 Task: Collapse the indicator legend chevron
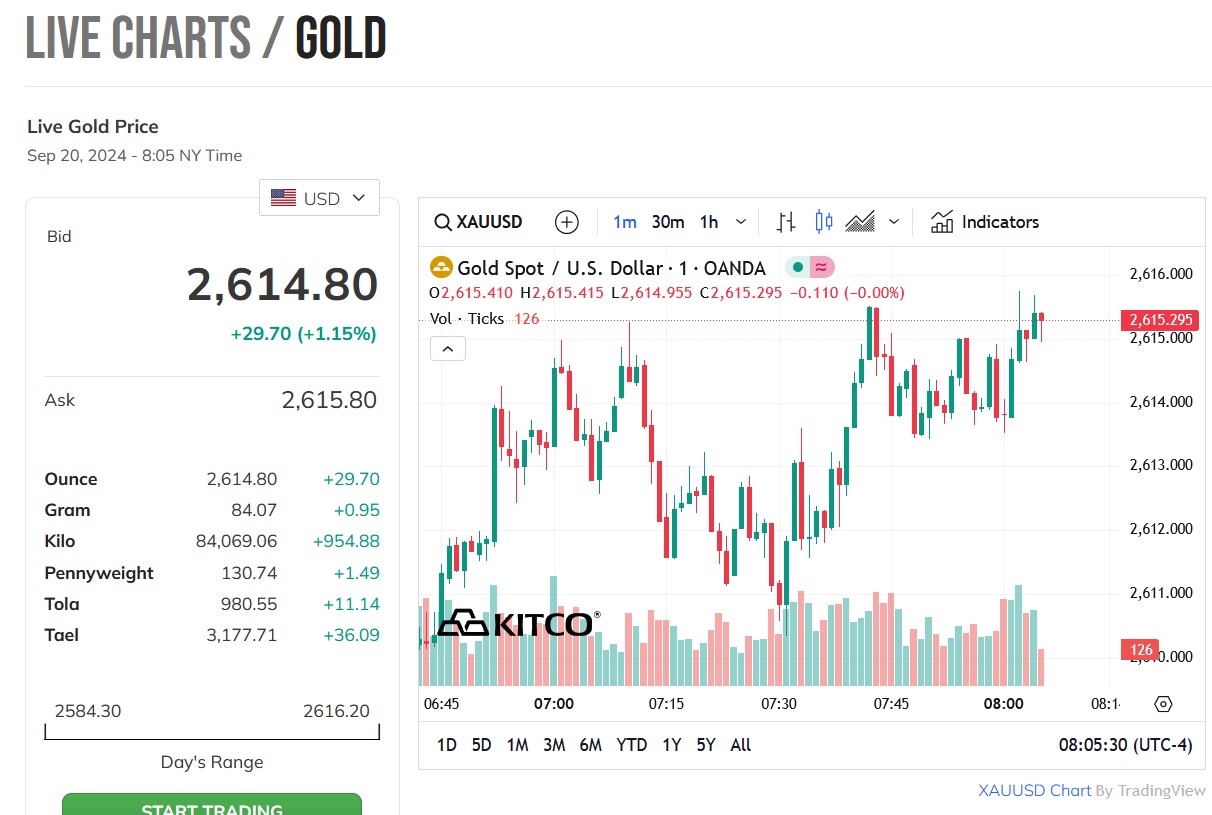click(x=447, y=348)
